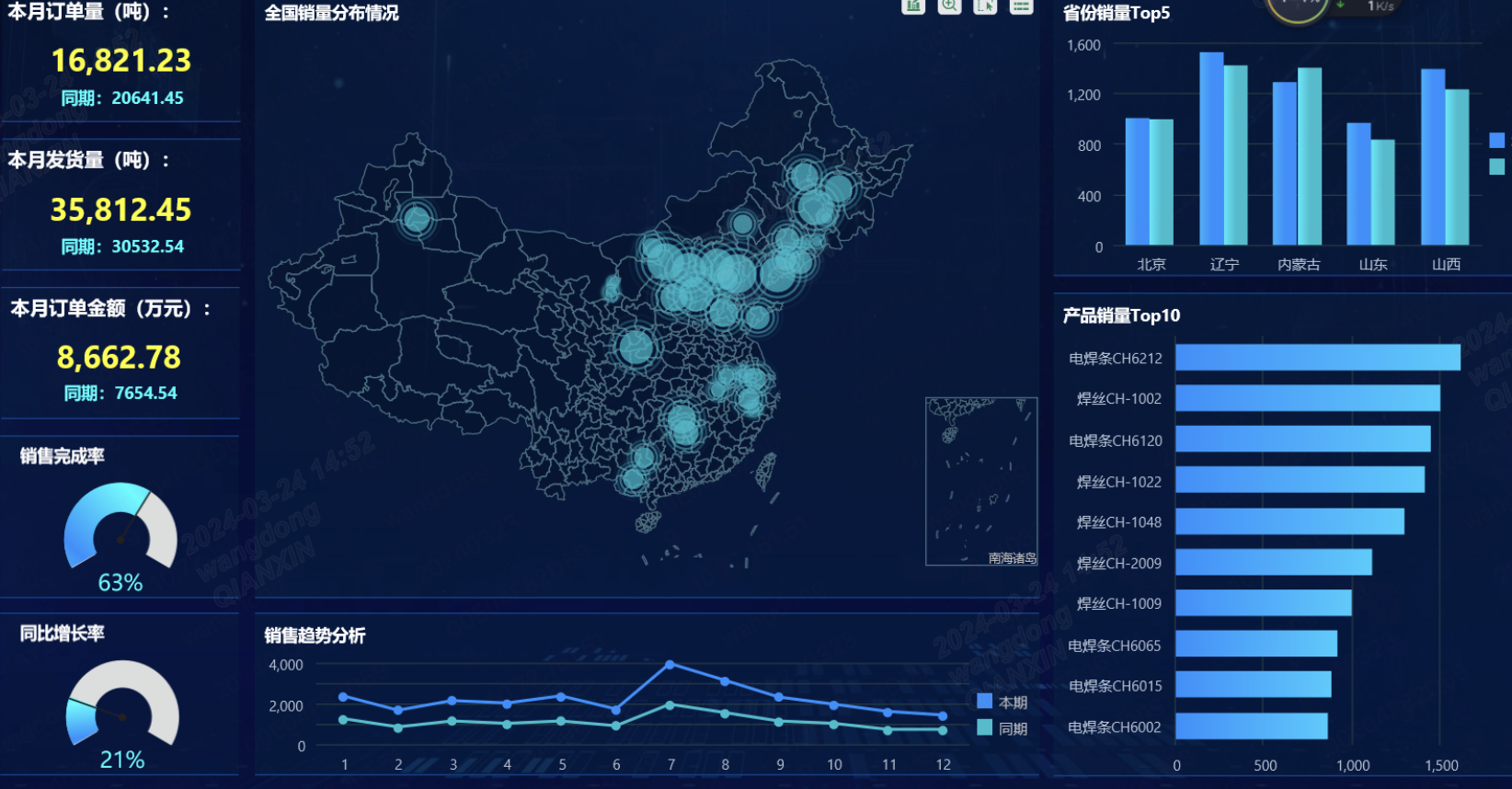Click the Taiwan island outline on the map
Image resolution: width=1512 pixels, height=789 pixels.
(765, 470)
